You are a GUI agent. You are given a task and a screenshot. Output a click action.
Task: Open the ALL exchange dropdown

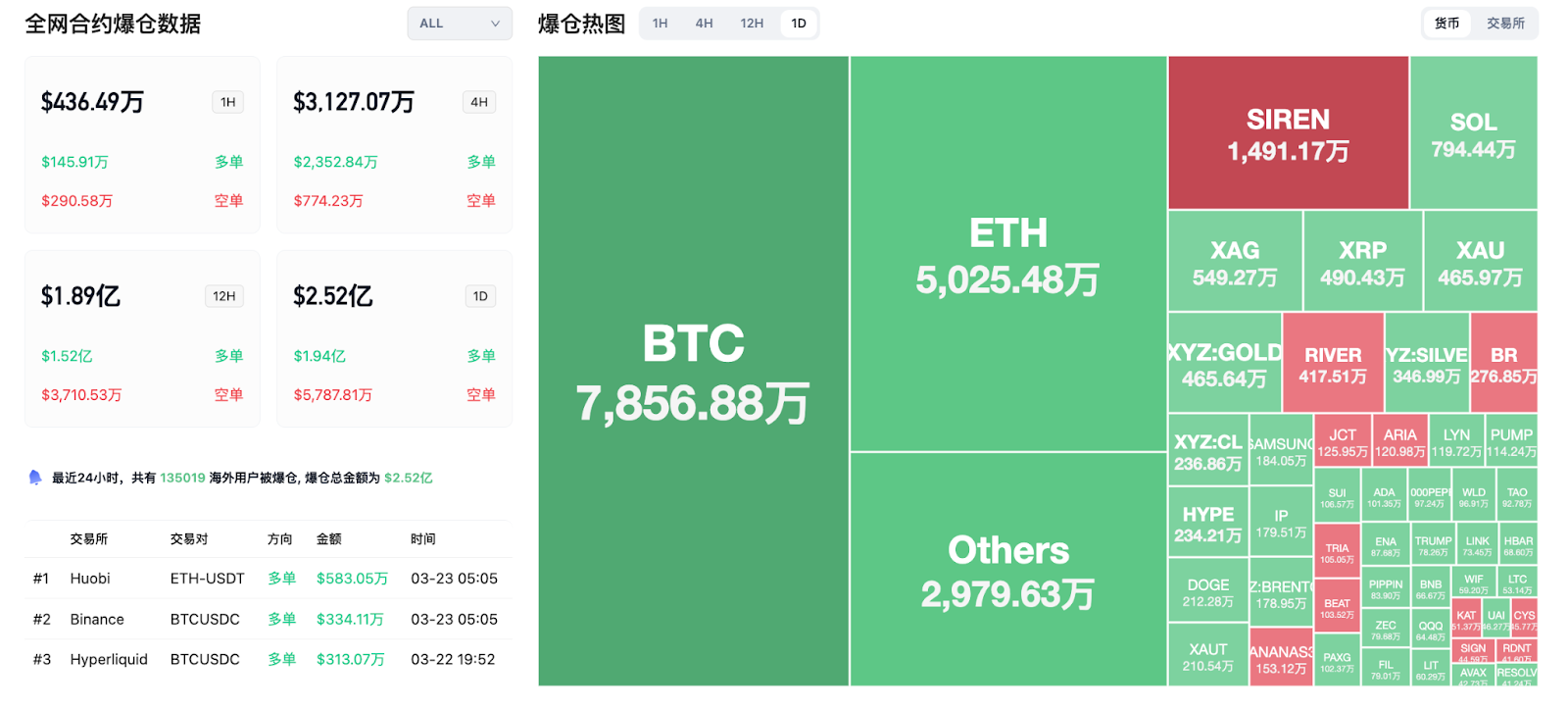point(459,24)
